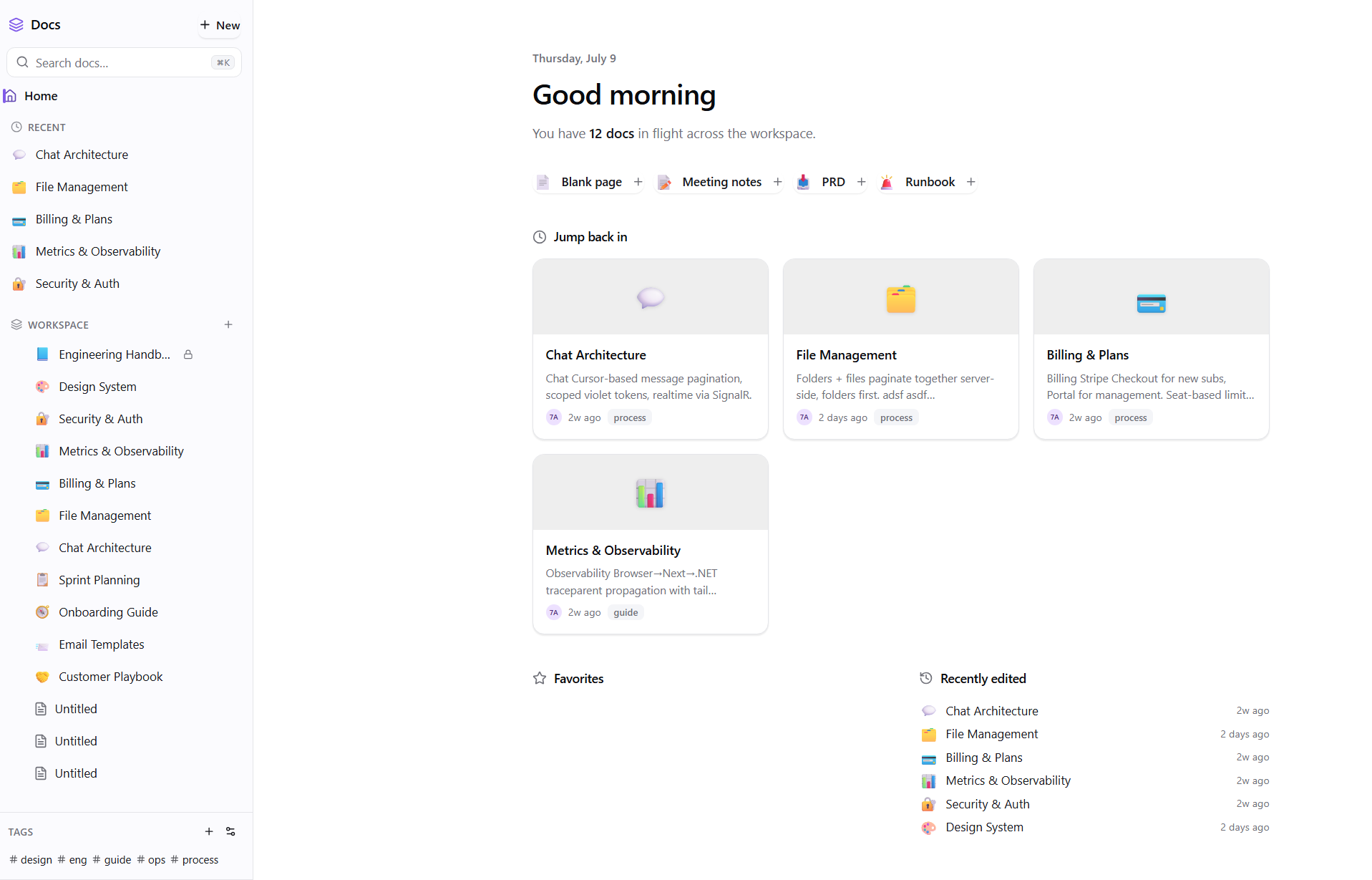Image resolution: width=1372 pixels, height=880 pixels.
Task: Click Onboarding Guide compass icon
Action: pyautogui.click(x=43, y=612)
